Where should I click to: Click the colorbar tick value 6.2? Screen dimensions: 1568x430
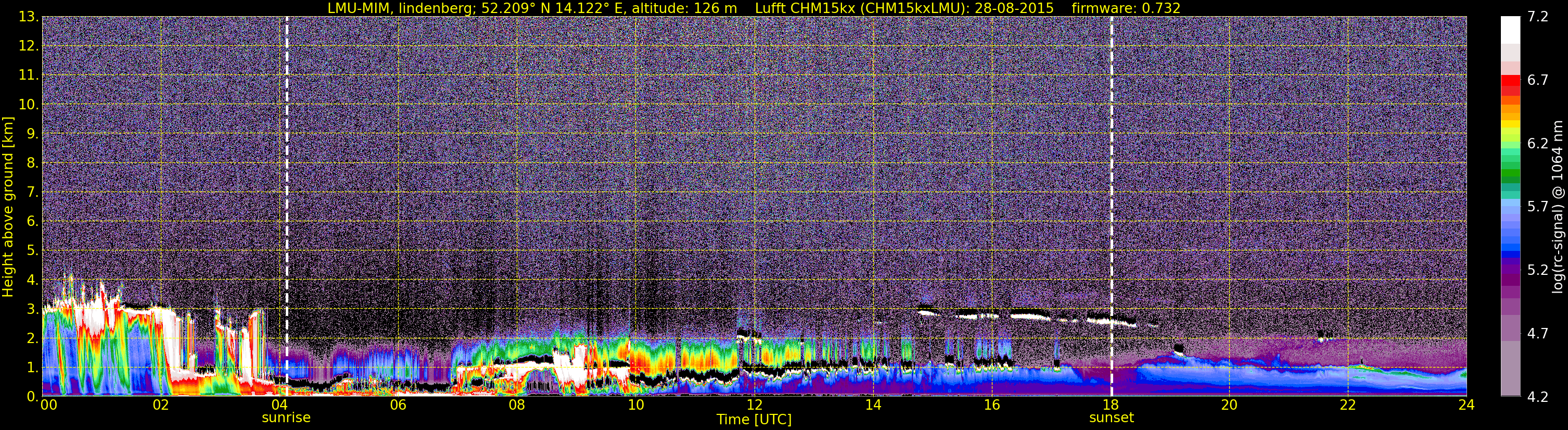click(x=1538, y=143)
